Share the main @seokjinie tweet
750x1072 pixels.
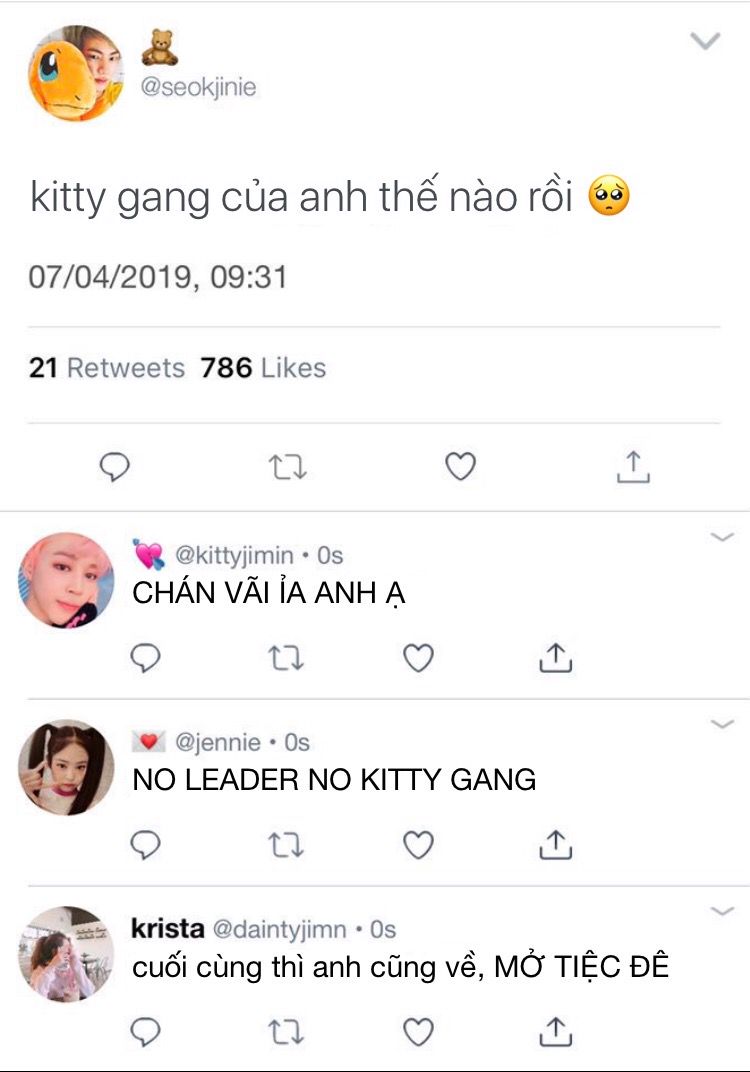(x=633, y=467)
